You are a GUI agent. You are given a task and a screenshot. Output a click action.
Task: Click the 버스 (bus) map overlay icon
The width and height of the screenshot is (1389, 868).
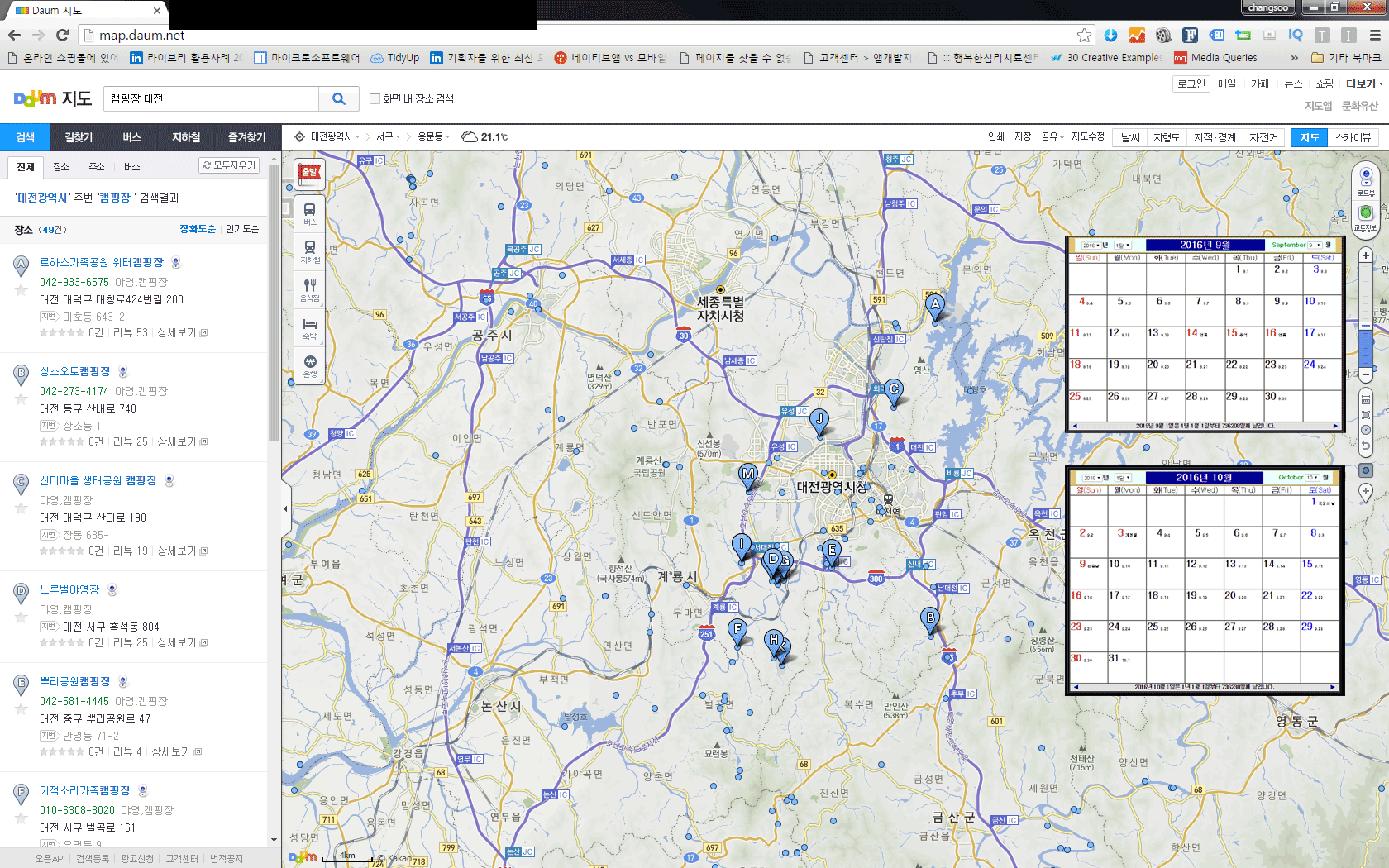(x=310, y=213)
